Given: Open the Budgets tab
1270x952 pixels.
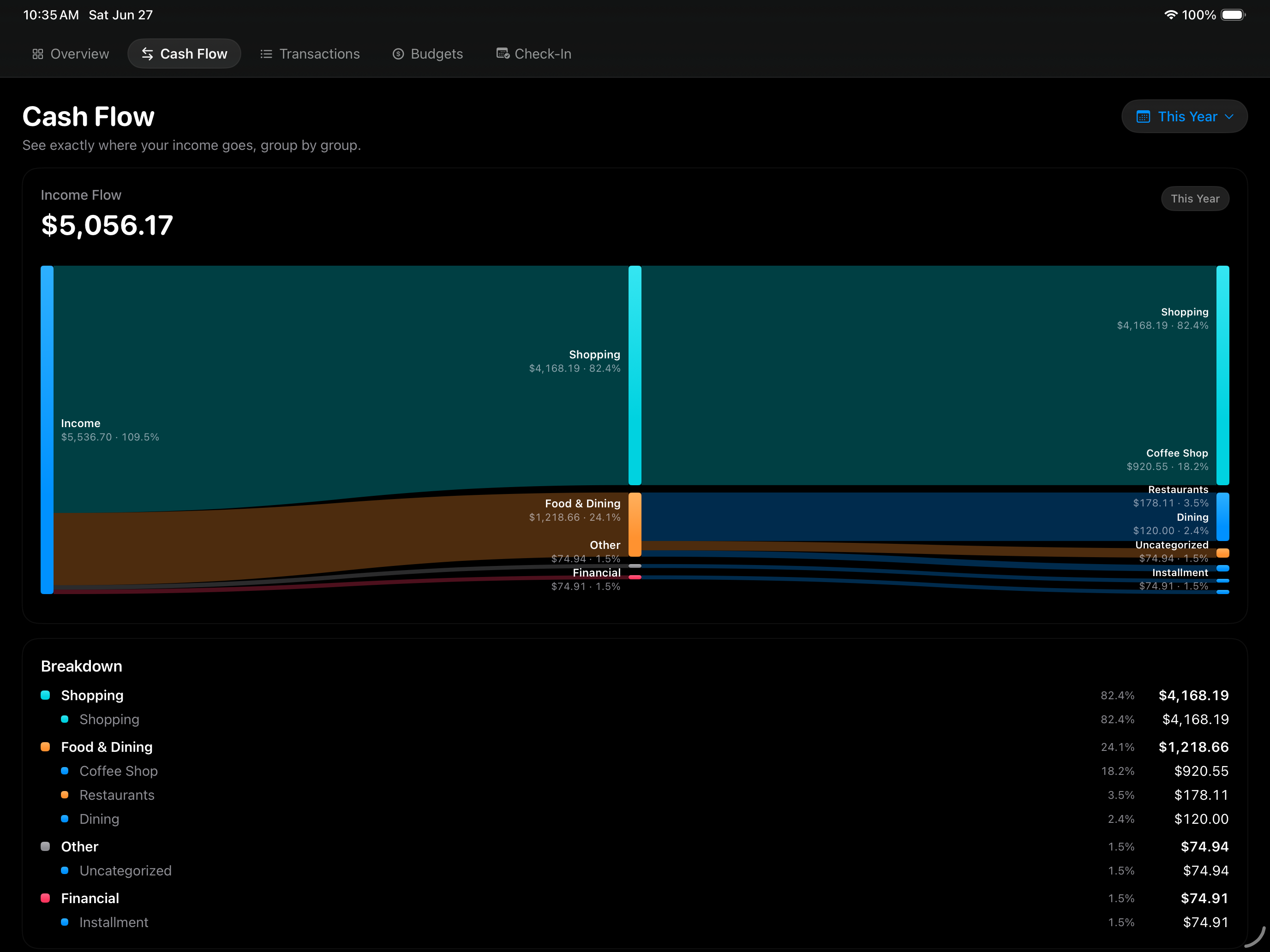Looking at the screenshot, I should (x=428, y=54).
